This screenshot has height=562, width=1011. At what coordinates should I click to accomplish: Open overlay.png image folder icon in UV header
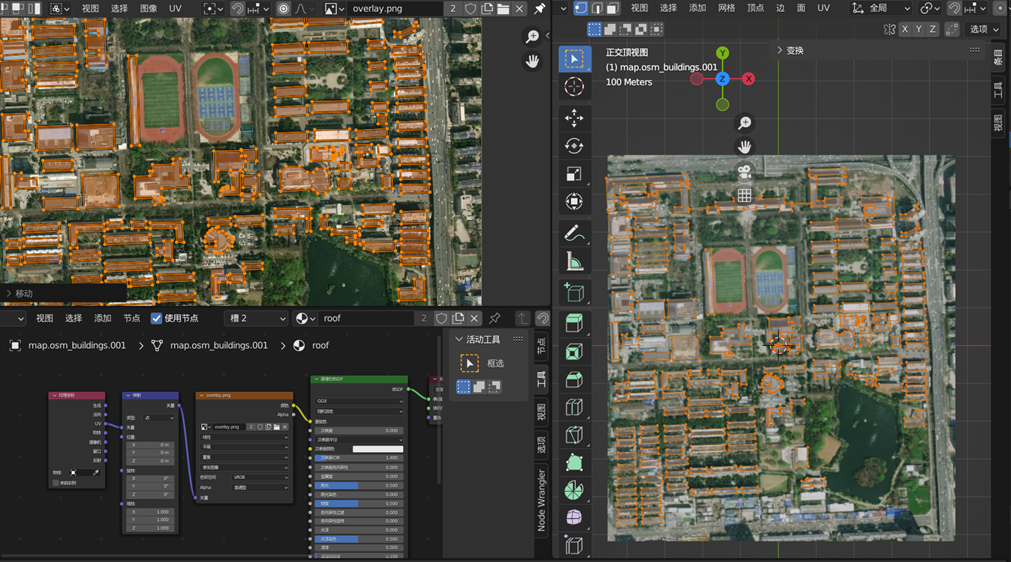coord(503,8)
